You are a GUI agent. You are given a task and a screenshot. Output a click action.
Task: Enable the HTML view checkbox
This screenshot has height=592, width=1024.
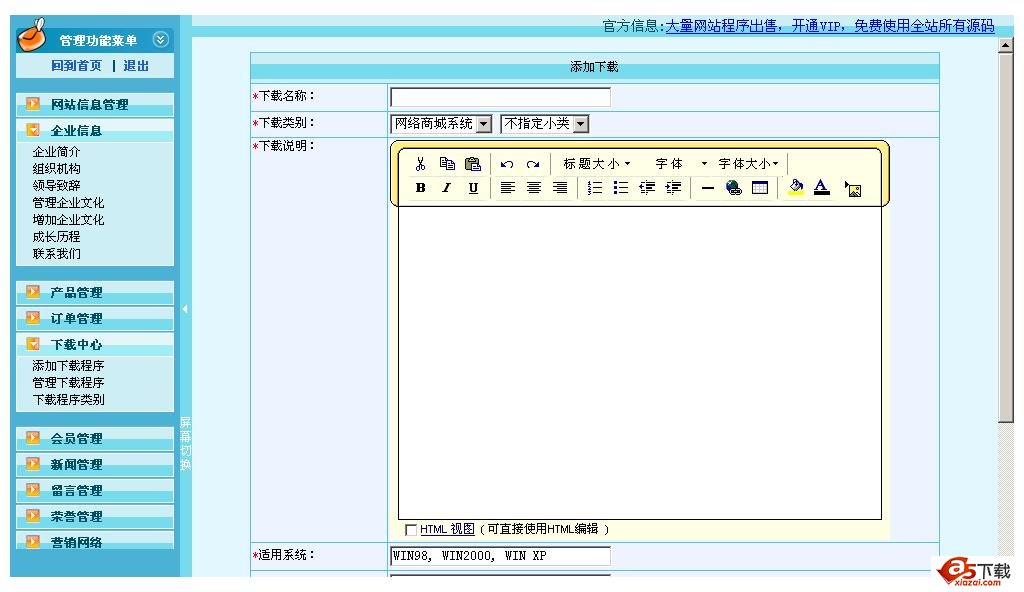(x=411, y=529)
